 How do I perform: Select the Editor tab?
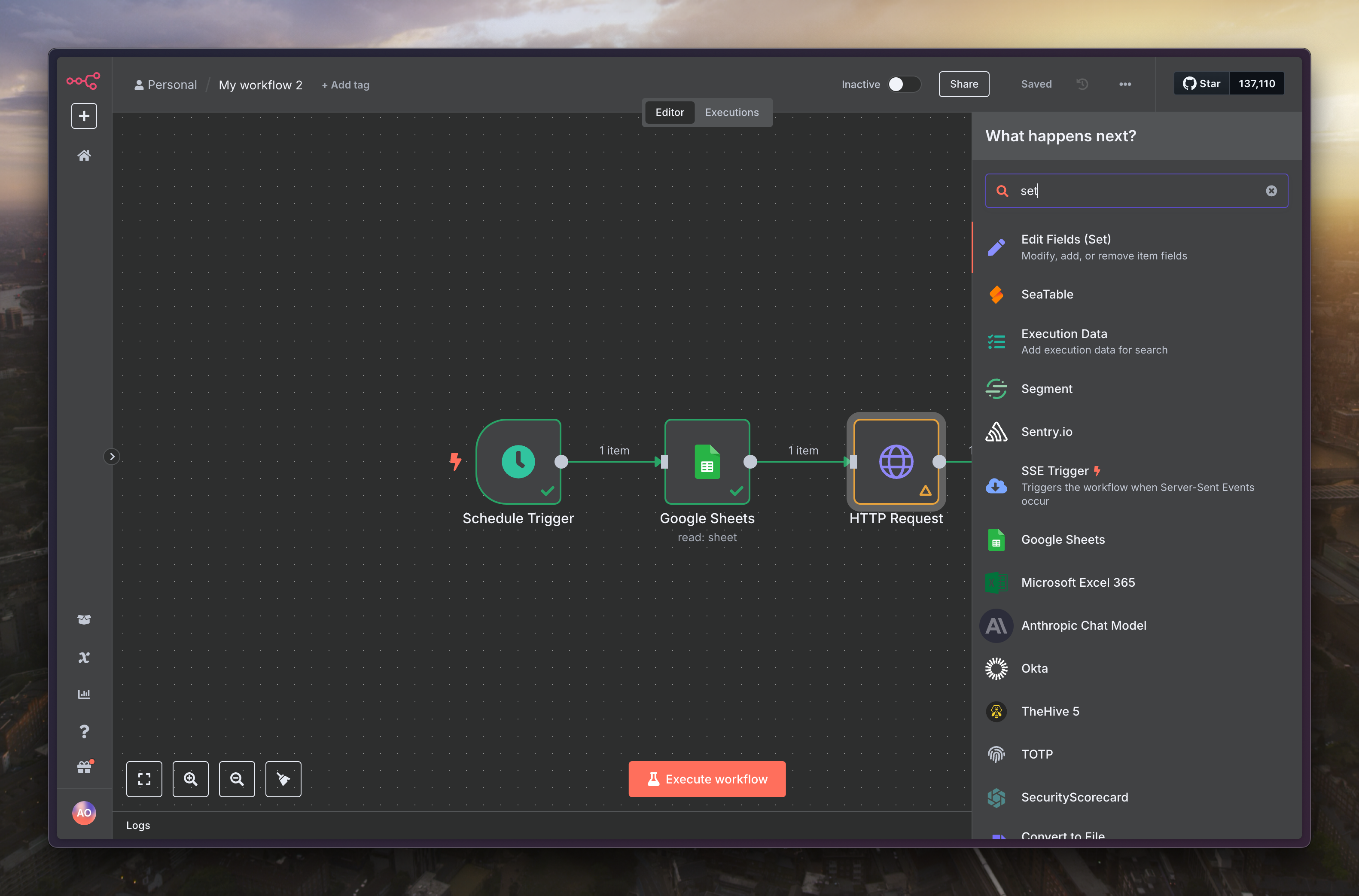670,113
